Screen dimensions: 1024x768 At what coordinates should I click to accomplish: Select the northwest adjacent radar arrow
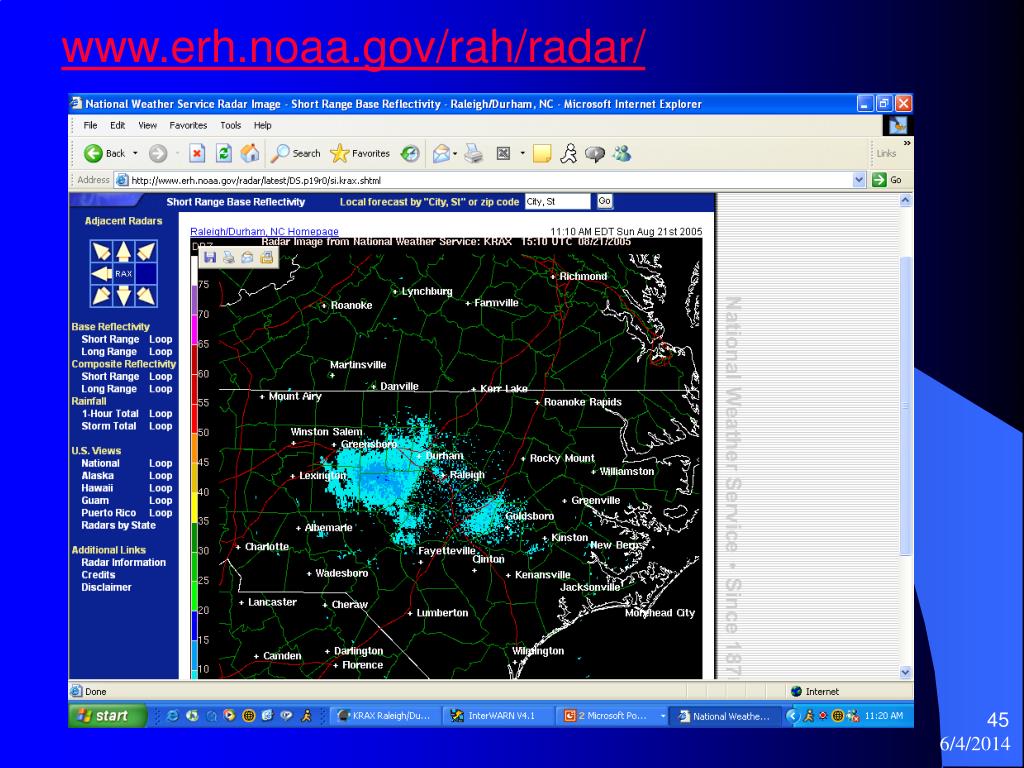coord(101,251)
